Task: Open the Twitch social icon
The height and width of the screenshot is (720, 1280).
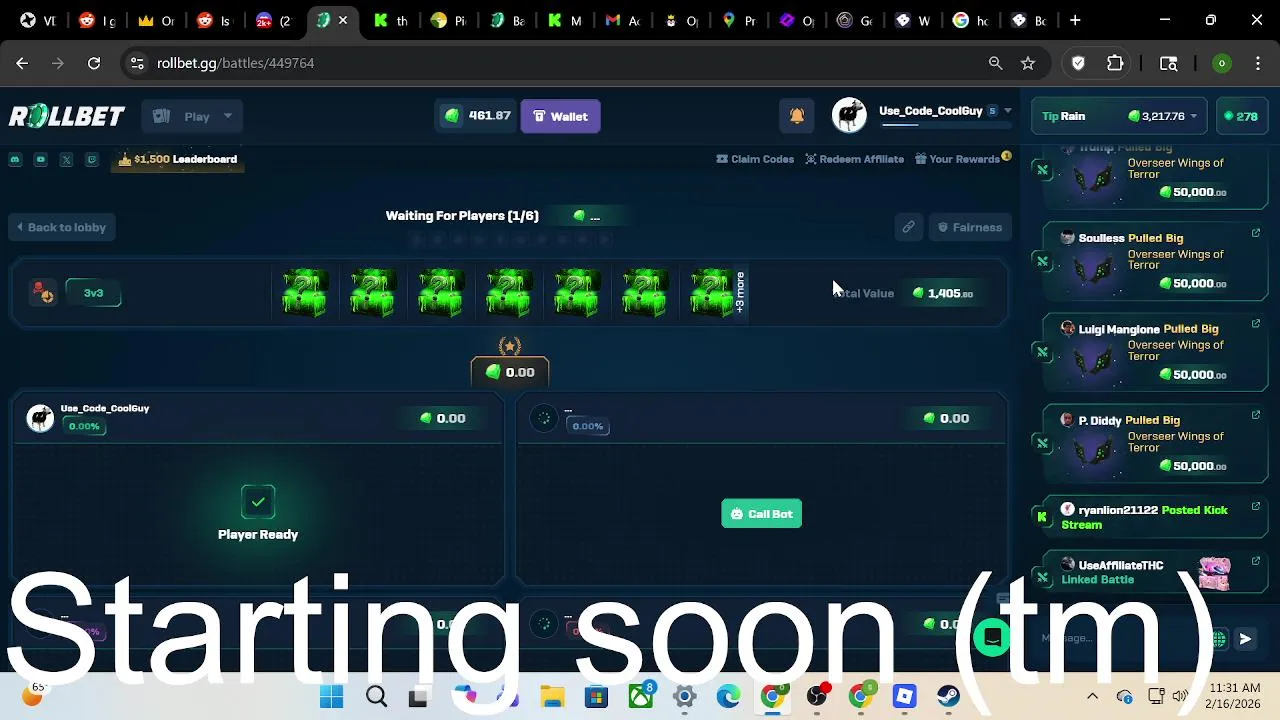Action: click(x=92, y=159)
